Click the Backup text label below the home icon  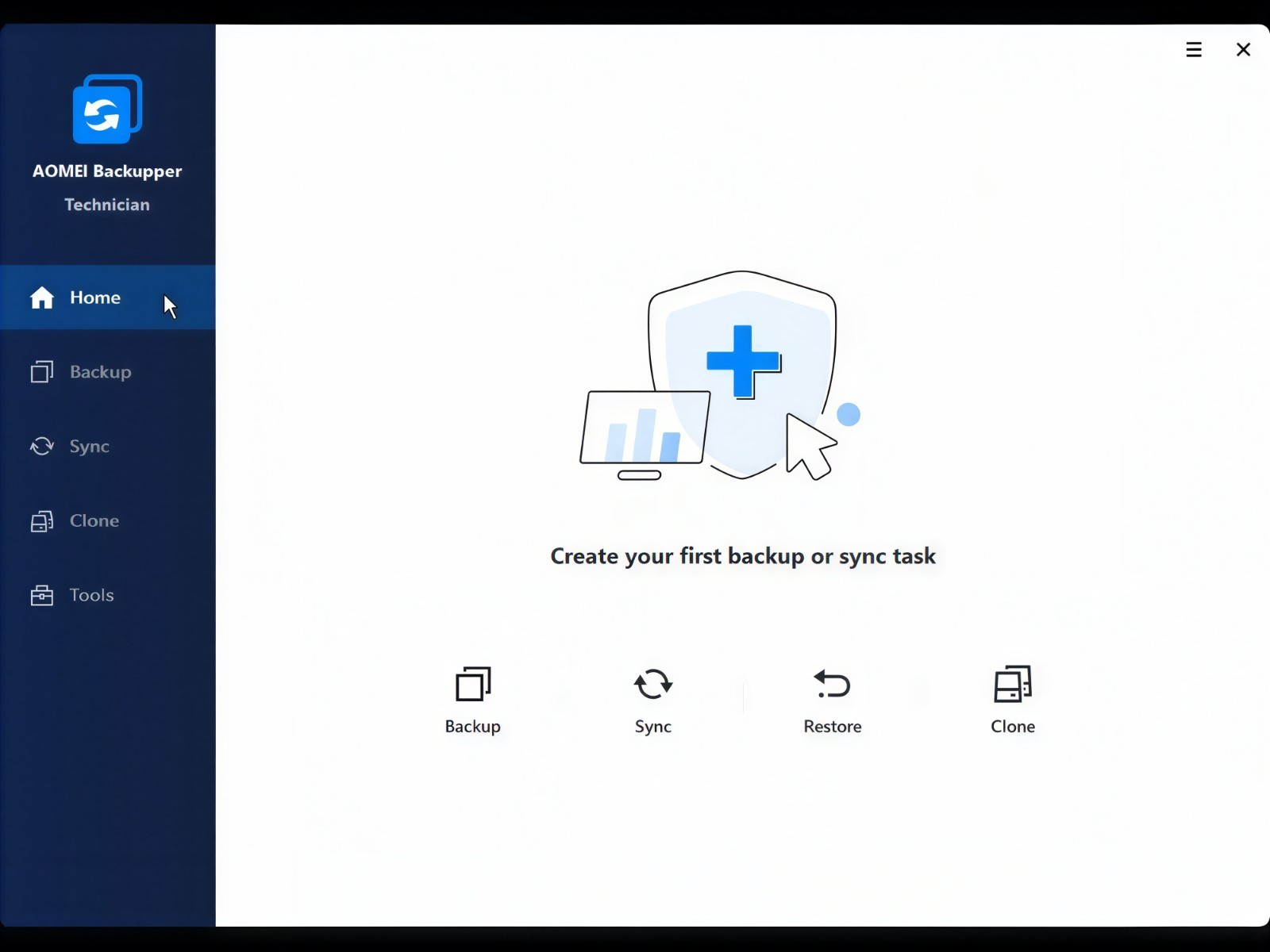[473, 727]
